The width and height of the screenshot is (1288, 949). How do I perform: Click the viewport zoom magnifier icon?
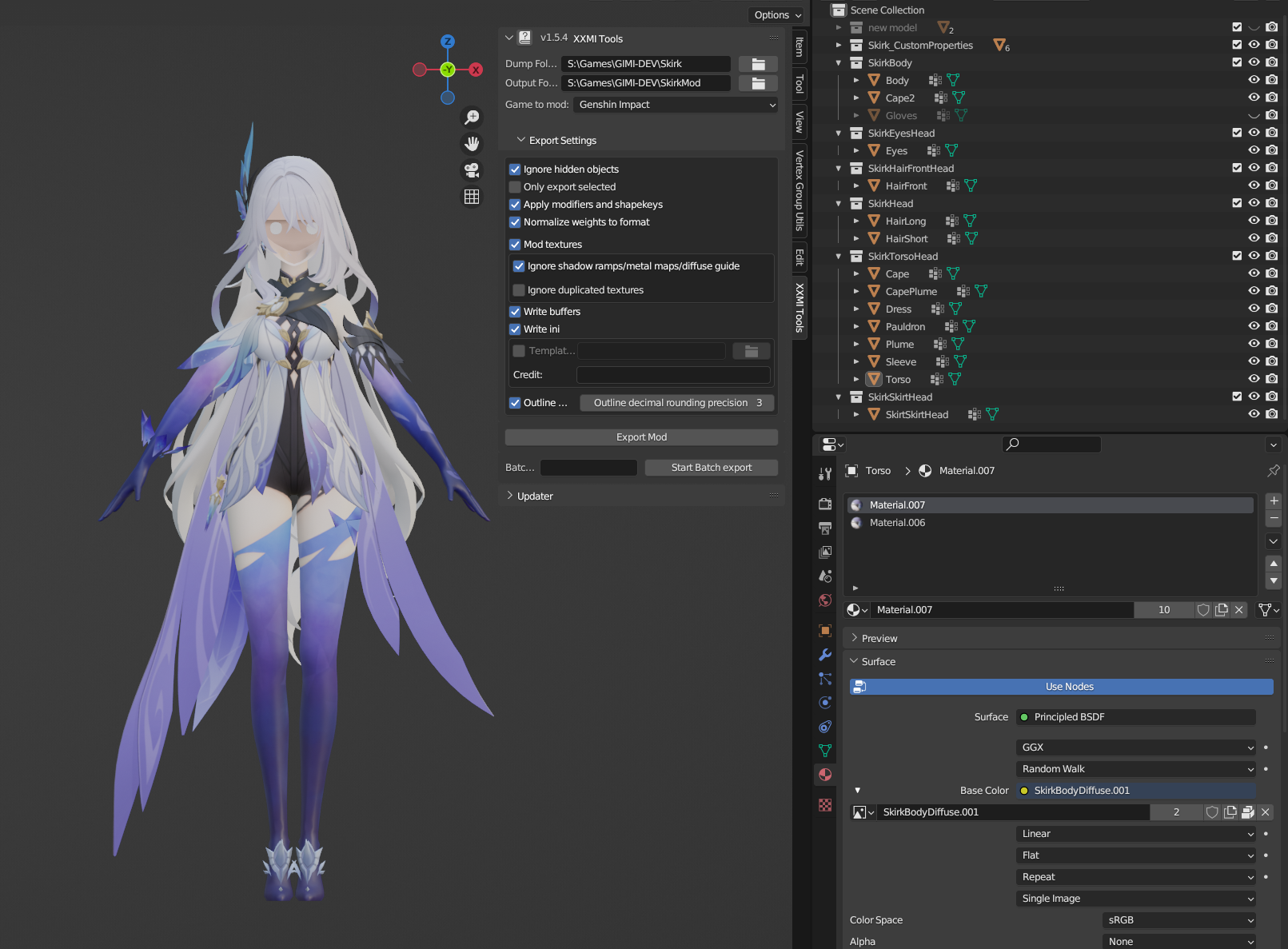pyautogui.click(x=472, y=118)
